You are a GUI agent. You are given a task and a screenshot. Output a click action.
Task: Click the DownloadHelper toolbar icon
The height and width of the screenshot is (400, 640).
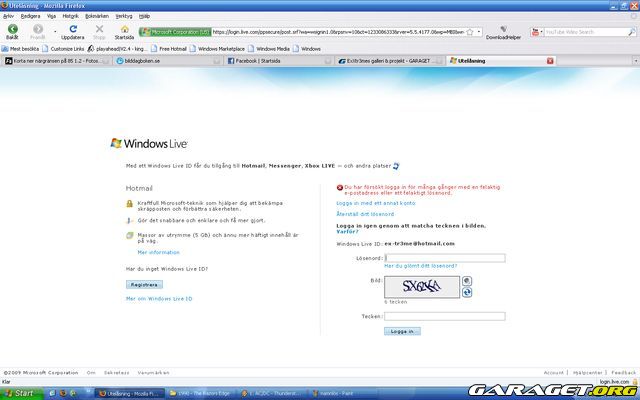click(x=502, y=29)
